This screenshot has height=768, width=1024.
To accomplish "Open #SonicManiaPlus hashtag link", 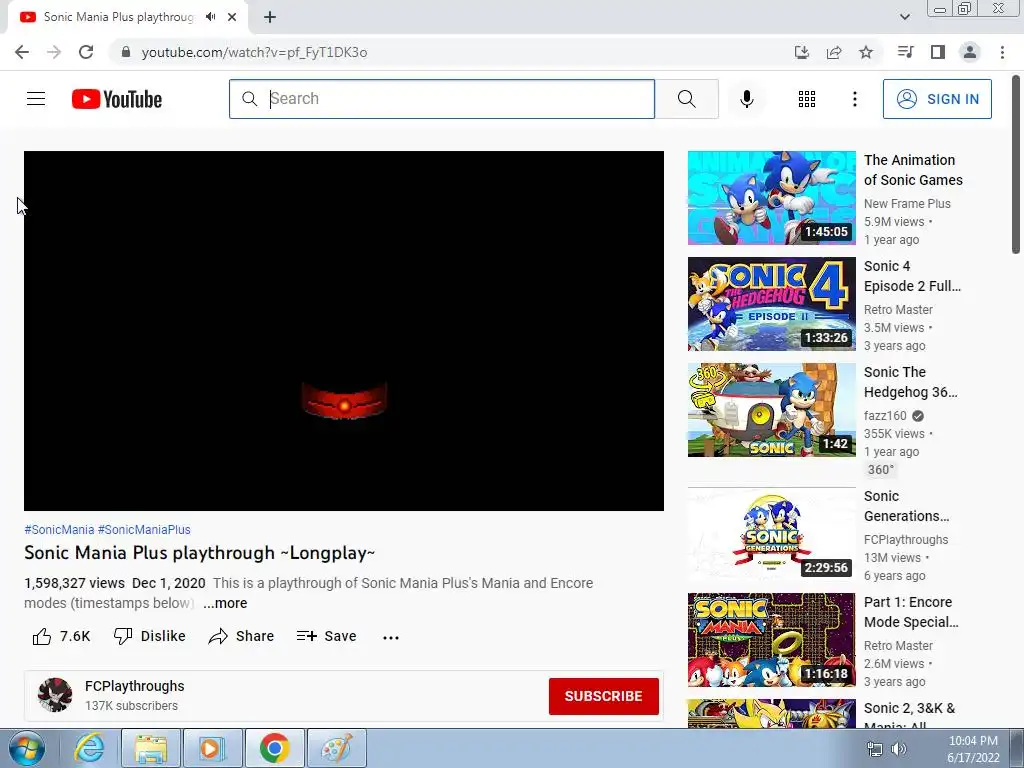I will click(144, 530).
